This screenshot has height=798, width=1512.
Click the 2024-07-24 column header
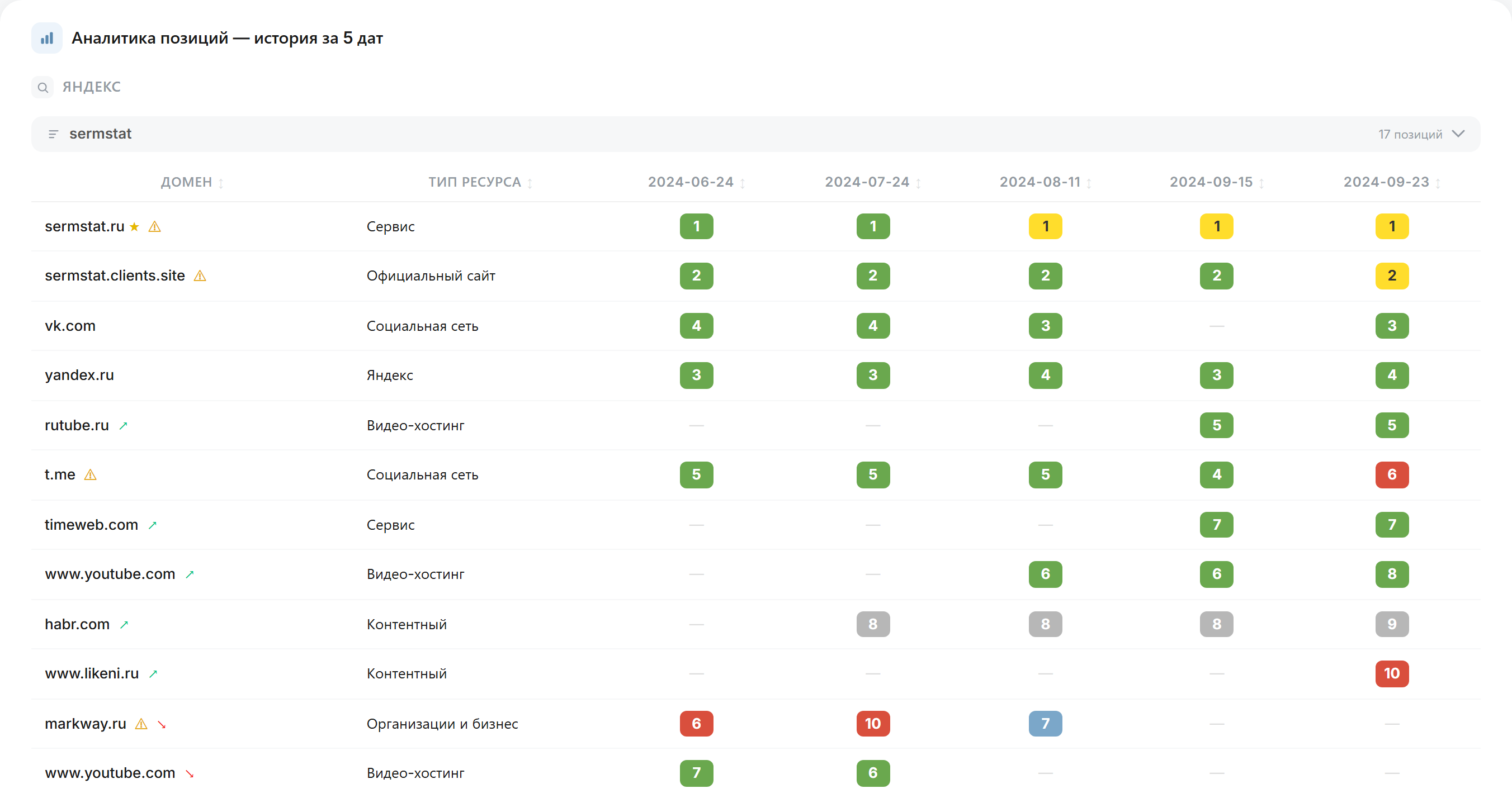coord(867,182)
